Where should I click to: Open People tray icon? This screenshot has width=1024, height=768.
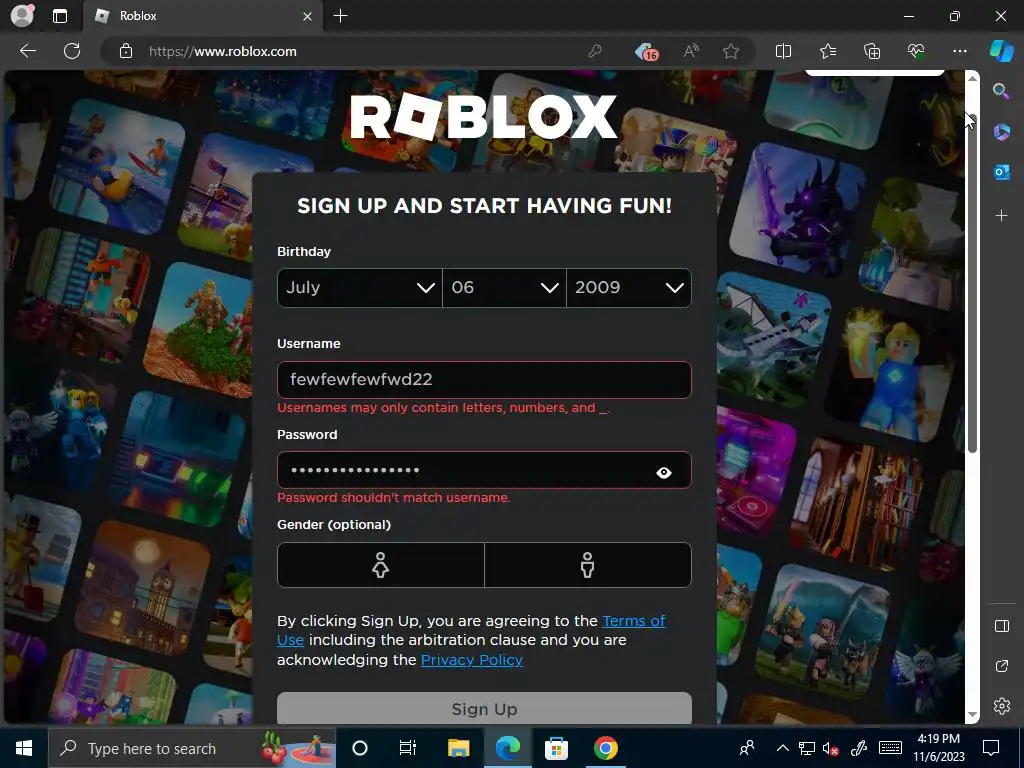(x=746, y=748)
